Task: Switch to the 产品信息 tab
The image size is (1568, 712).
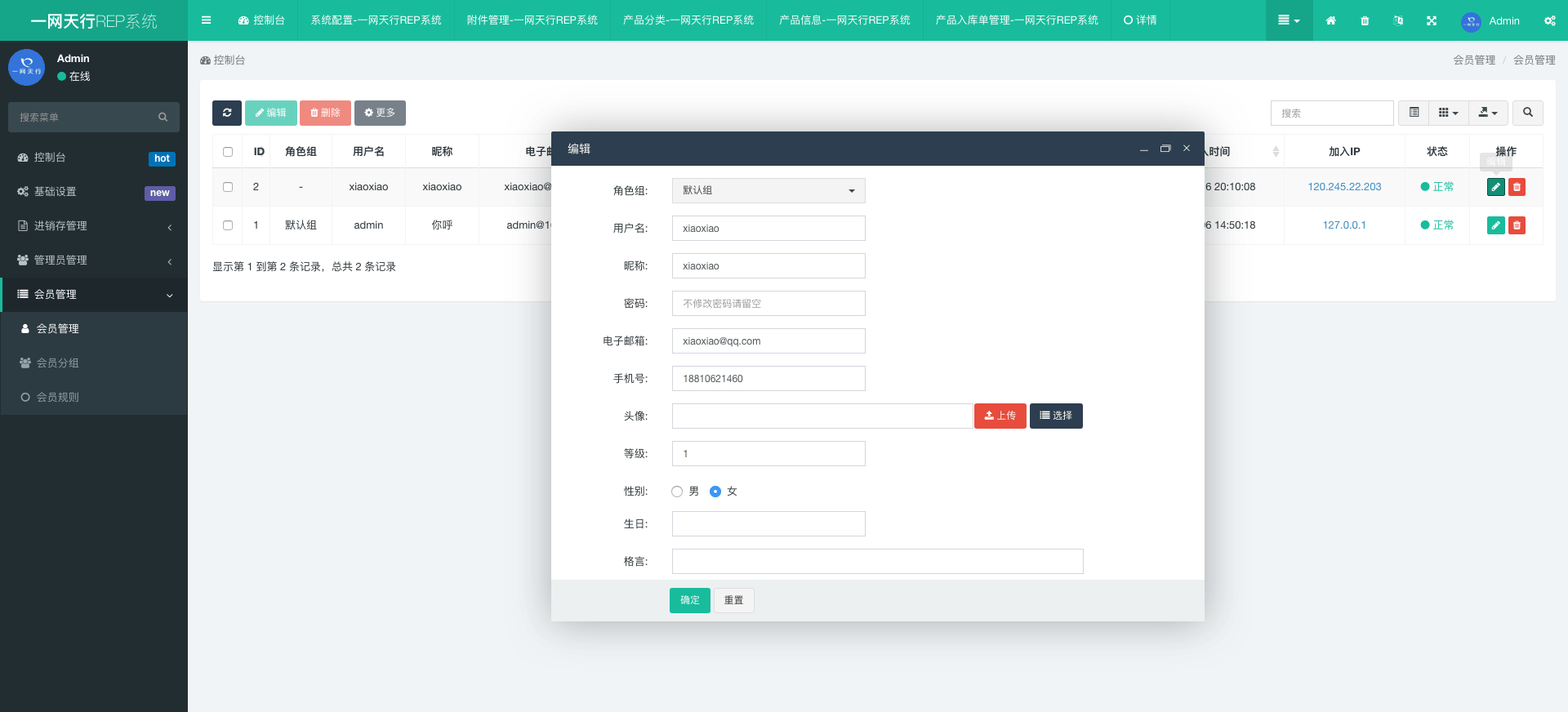Action: [844, 20]
